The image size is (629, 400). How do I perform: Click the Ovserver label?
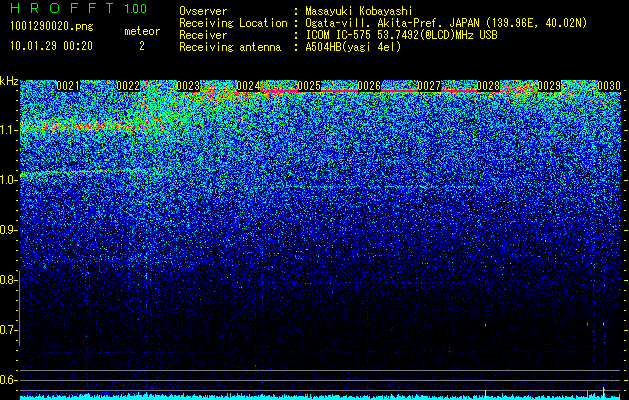203,11
